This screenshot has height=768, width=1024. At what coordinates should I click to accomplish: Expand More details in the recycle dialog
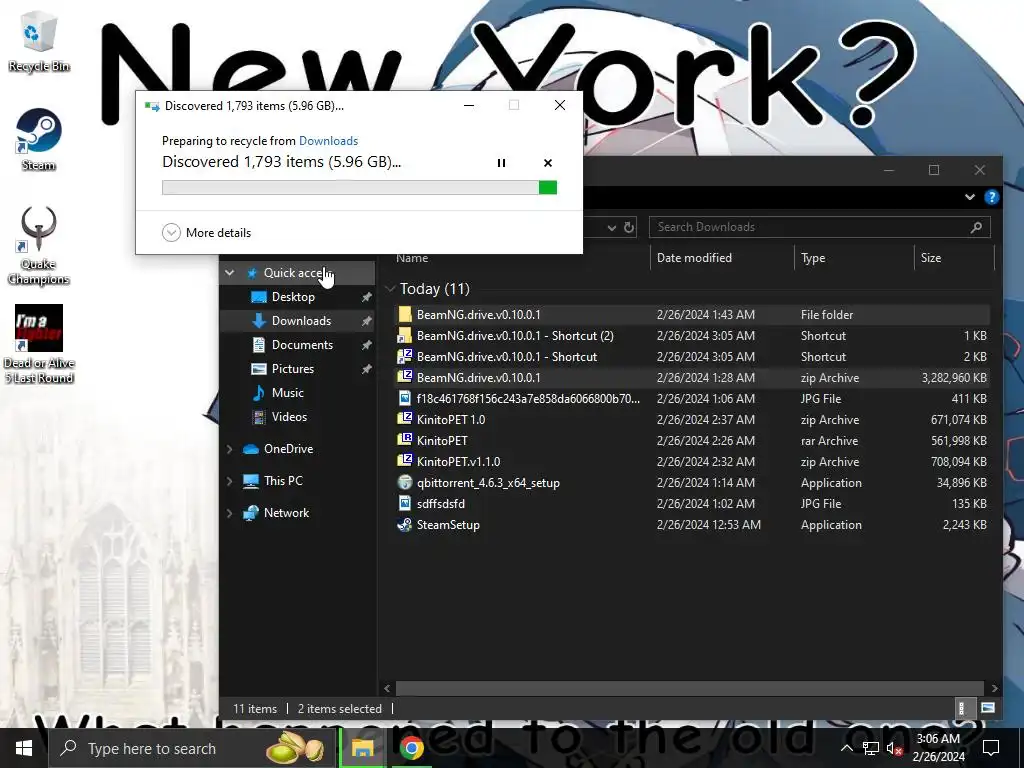[x=206, y=232]
